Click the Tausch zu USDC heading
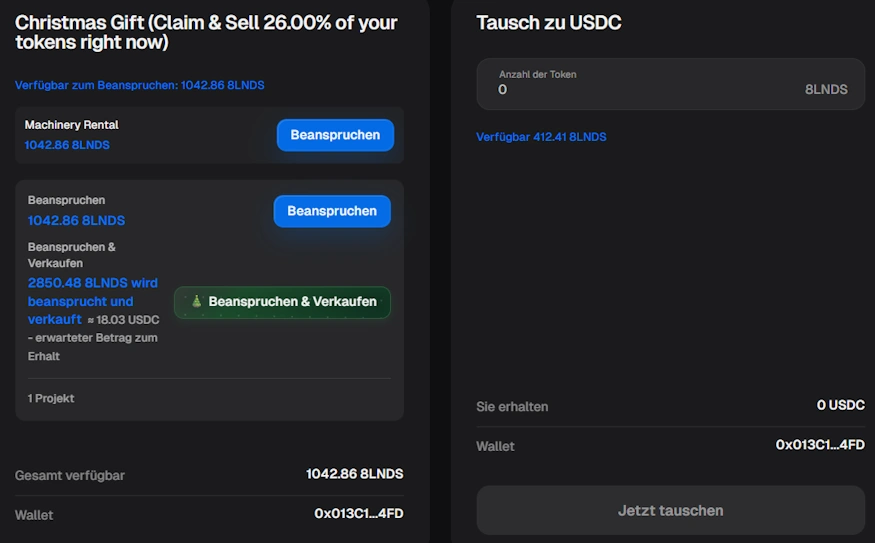The width and height of the screenshot is (875, 543). [x=549, y=23]
